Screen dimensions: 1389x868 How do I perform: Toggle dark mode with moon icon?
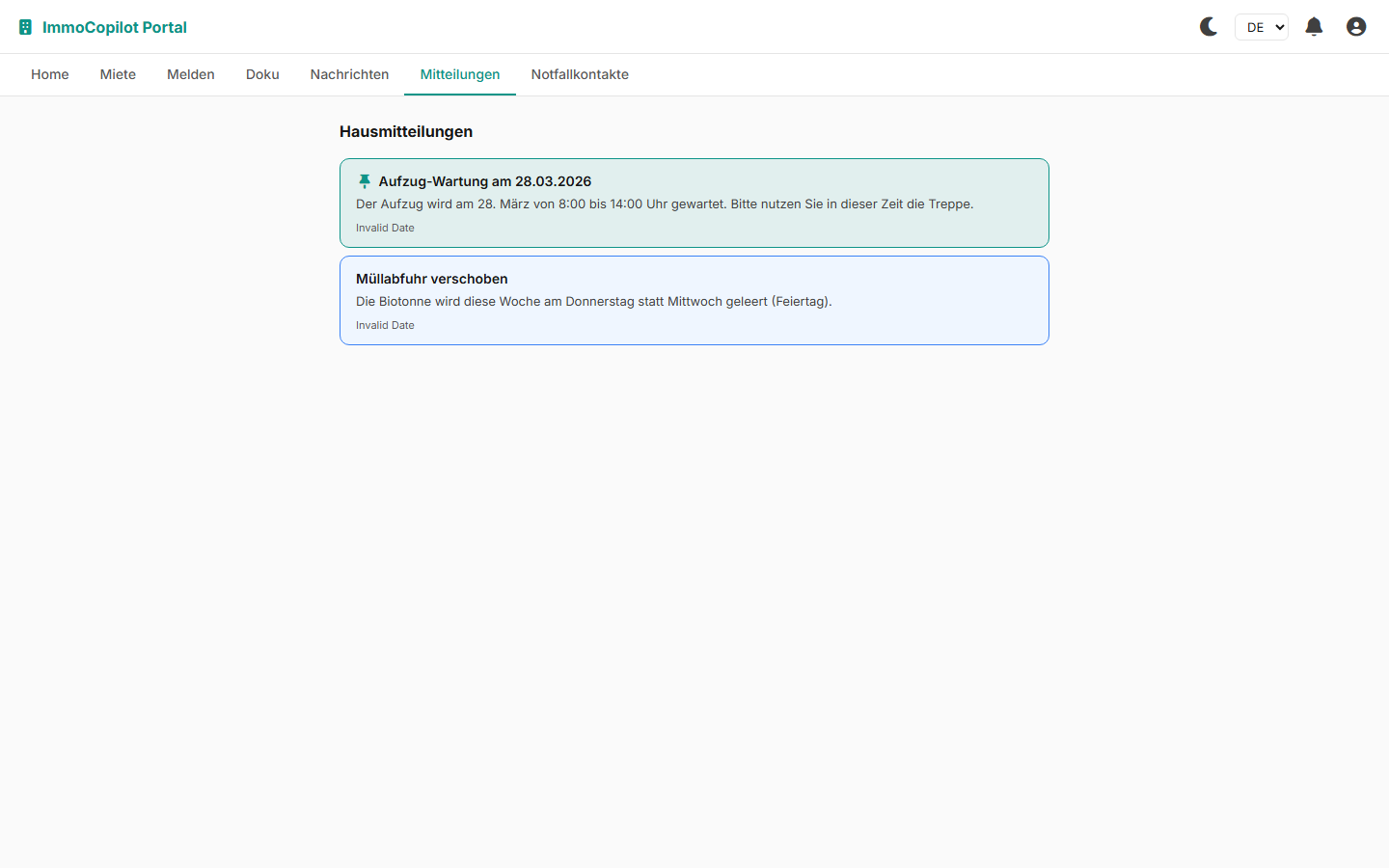1209,27
